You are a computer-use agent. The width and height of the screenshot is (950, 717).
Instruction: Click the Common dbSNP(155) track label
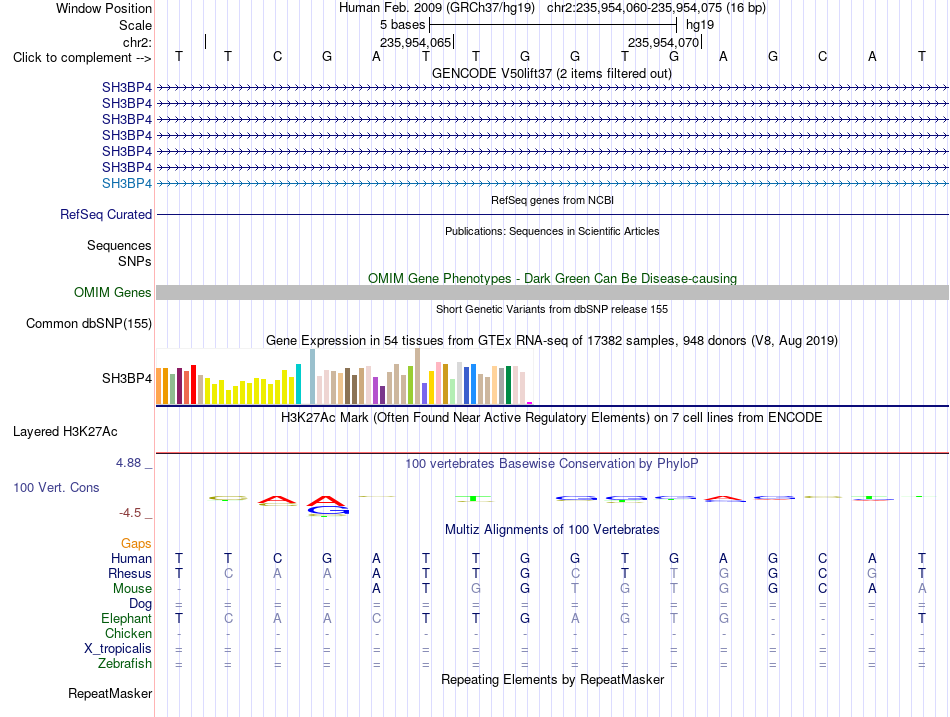click(89, 324)
